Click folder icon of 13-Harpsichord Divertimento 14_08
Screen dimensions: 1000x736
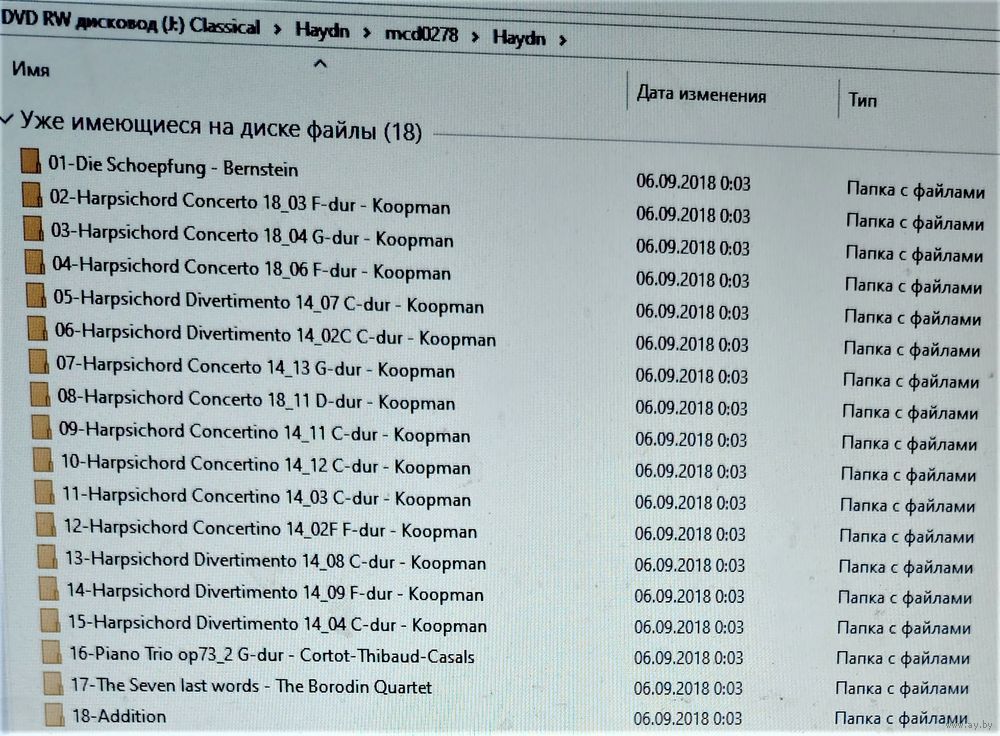(47, 556)
